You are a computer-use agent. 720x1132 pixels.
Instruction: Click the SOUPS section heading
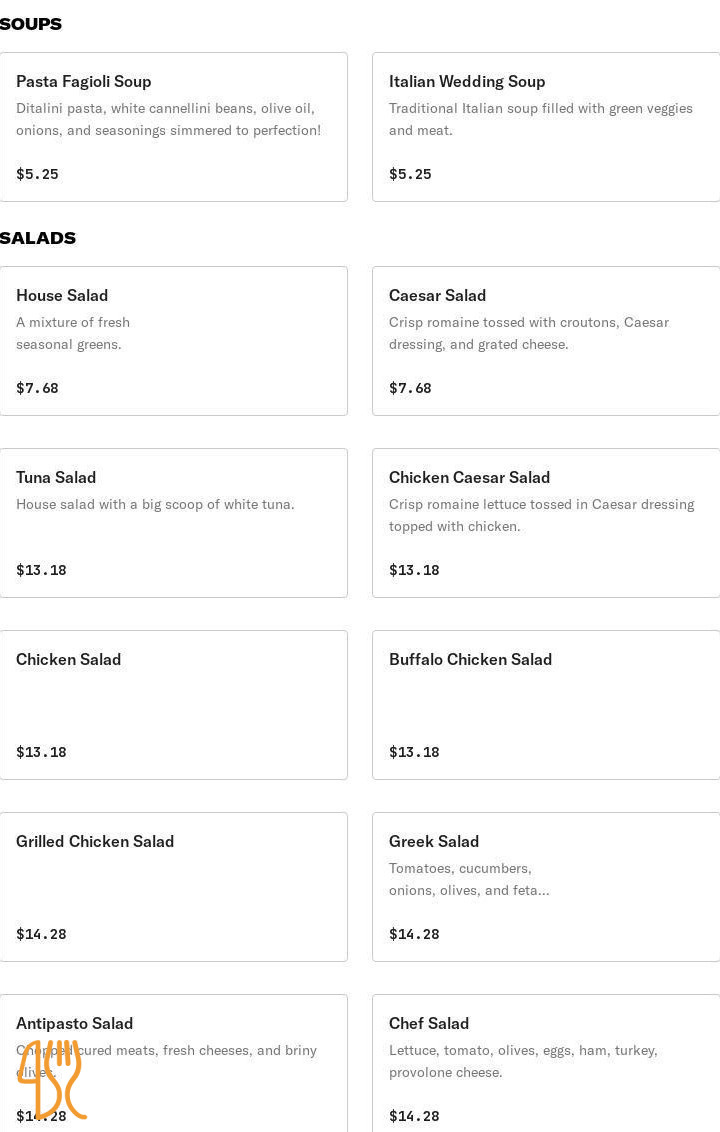pyautogui.click(x=31, y=24)
